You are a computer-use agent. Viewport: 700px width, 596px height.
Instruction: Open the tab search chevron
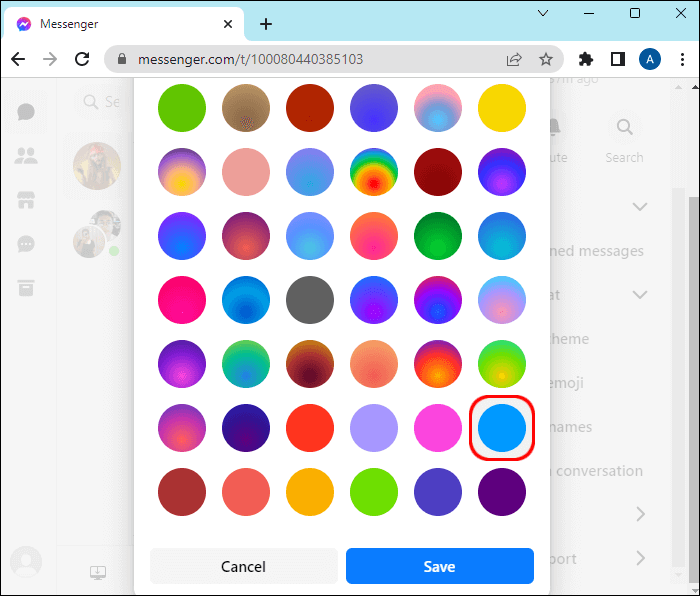(543, 13)
